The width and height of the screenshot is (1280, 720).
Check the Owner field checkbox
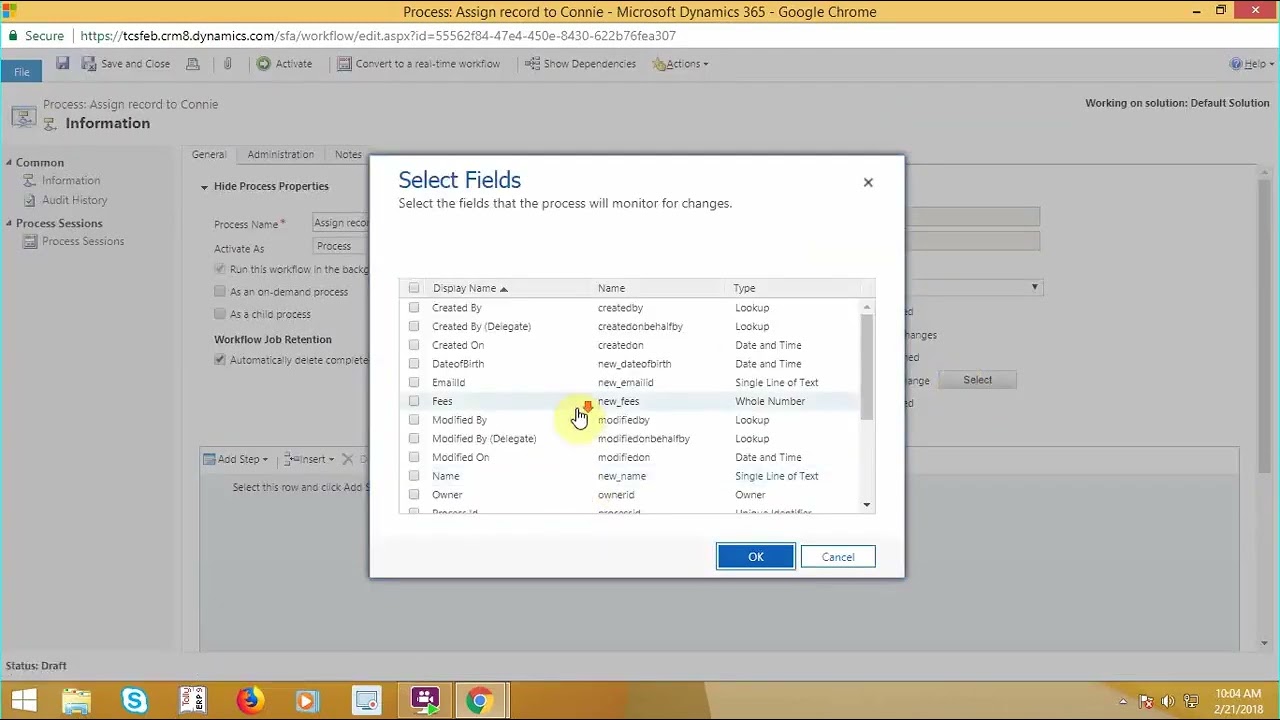[x=414, y=495]
